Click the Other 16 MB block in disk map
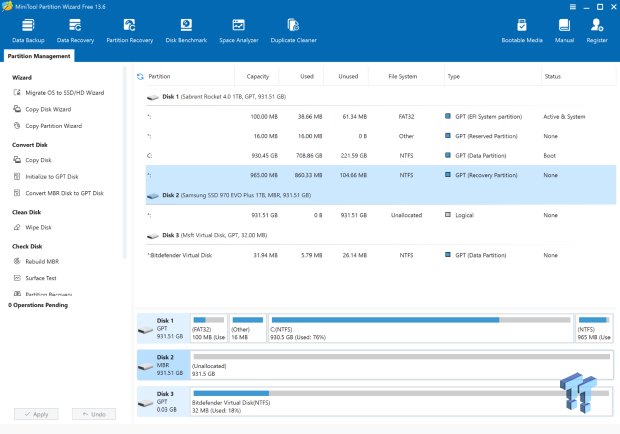Viewport: 620px width, 434px height. pyautogui.click(x=248, y=328)
